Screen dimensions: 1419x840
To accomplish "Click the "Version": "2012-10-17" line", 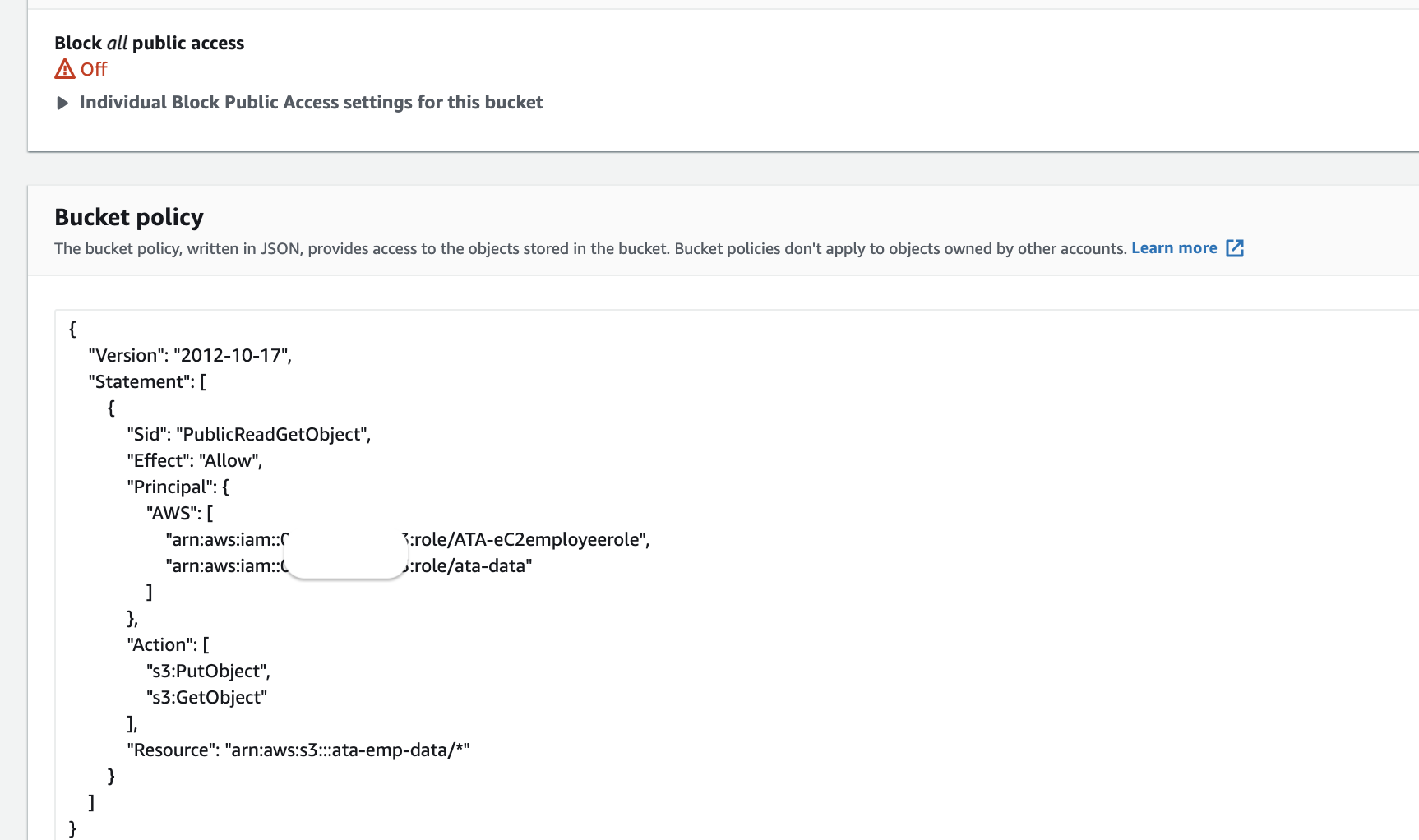I will (x=190, y=355).
